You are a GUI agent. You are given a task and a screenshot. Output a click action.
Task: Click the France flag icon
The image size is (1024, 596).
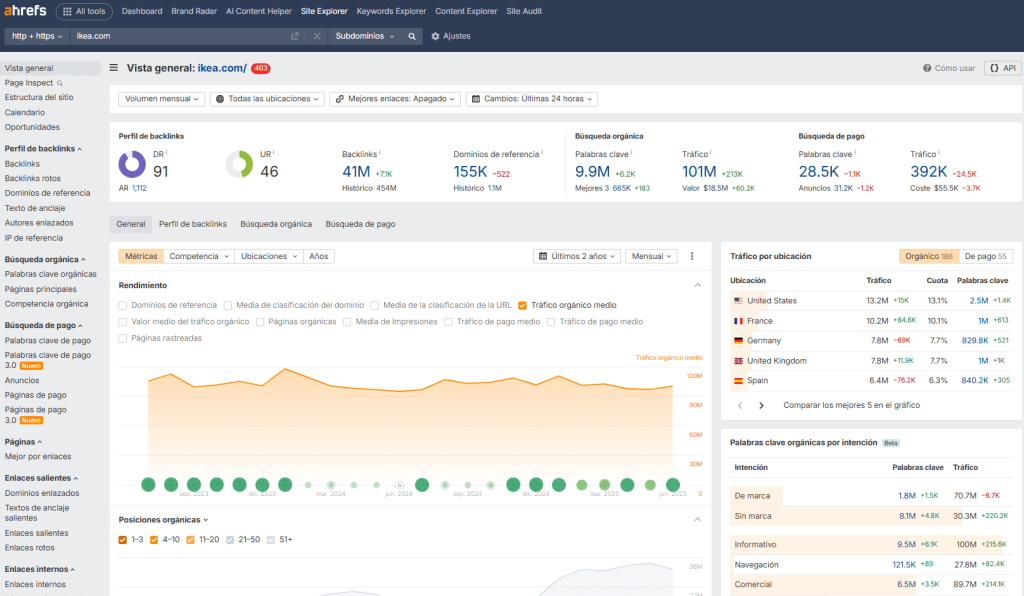click(739, 321)
